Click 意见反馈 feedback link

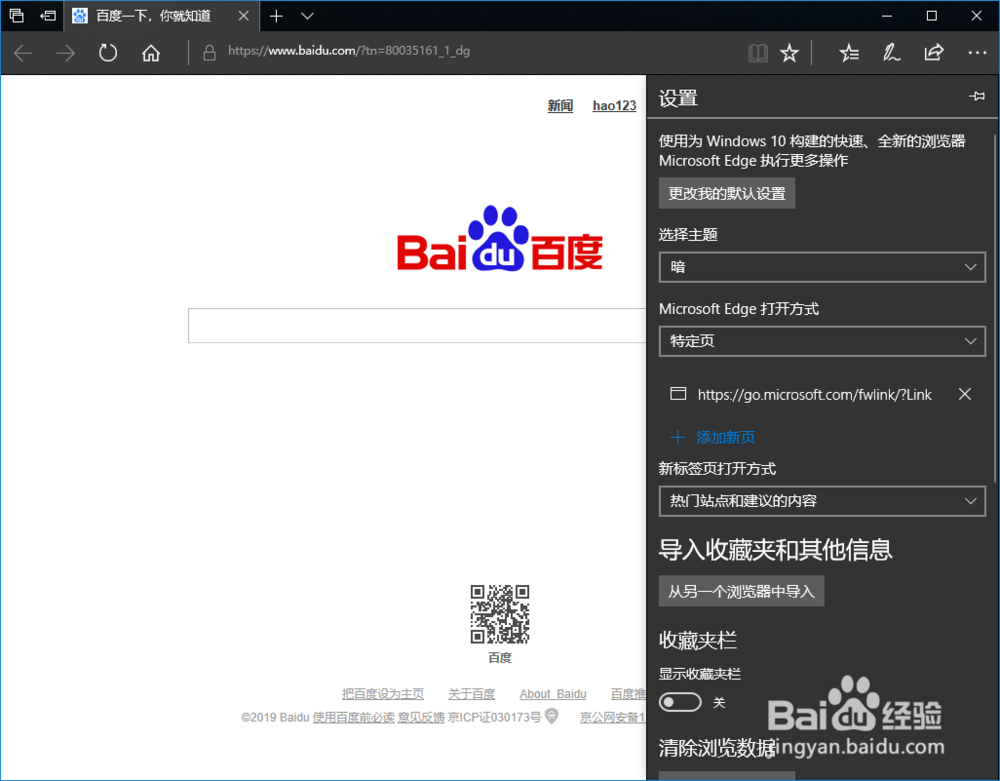(421, 718)
